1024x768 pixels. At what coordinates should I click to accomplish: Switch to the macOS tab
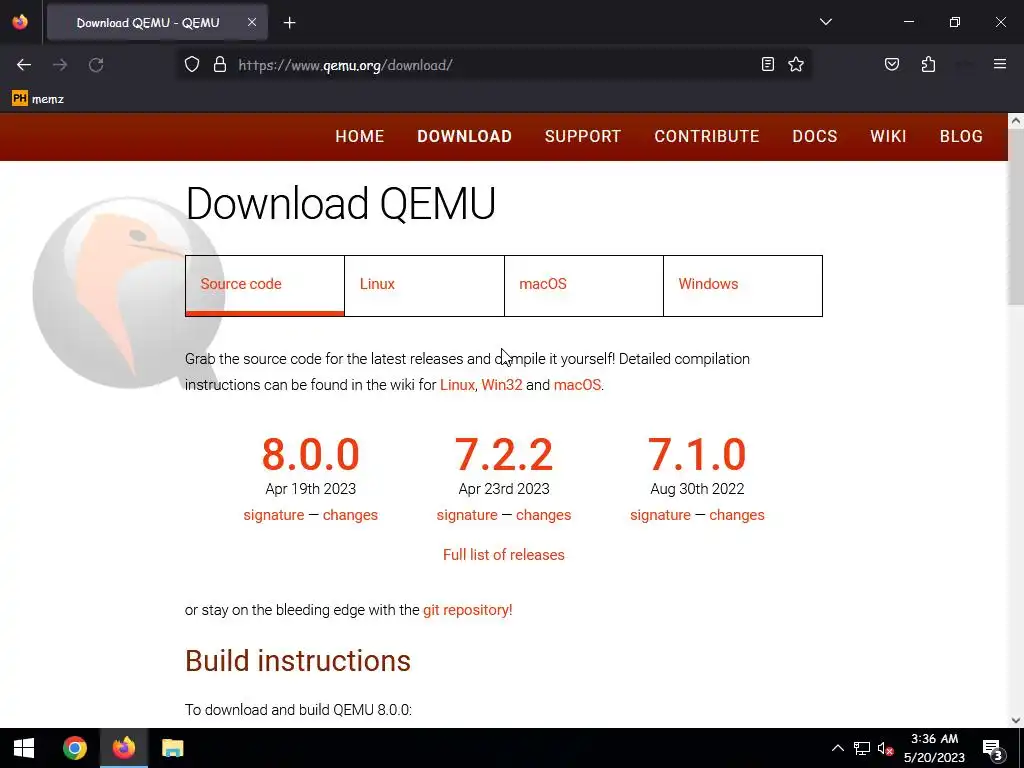coord(583,285)
